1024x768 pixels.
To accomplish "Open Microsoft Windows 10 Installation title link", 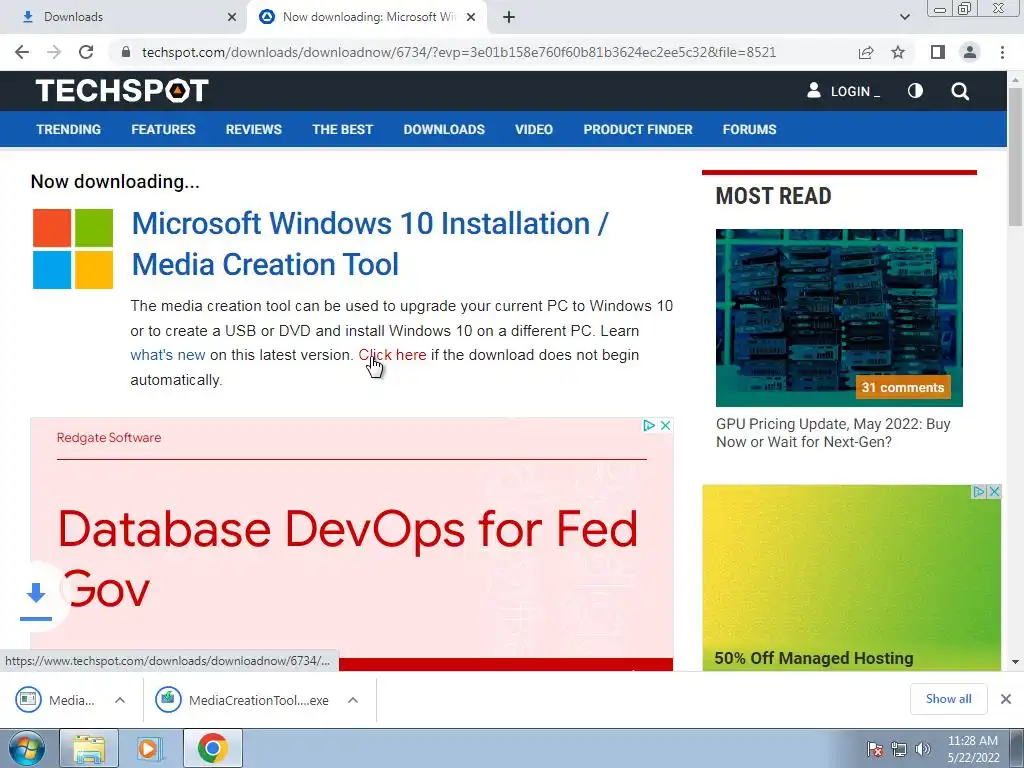I will pyautogui.click(x=370, y=244).
